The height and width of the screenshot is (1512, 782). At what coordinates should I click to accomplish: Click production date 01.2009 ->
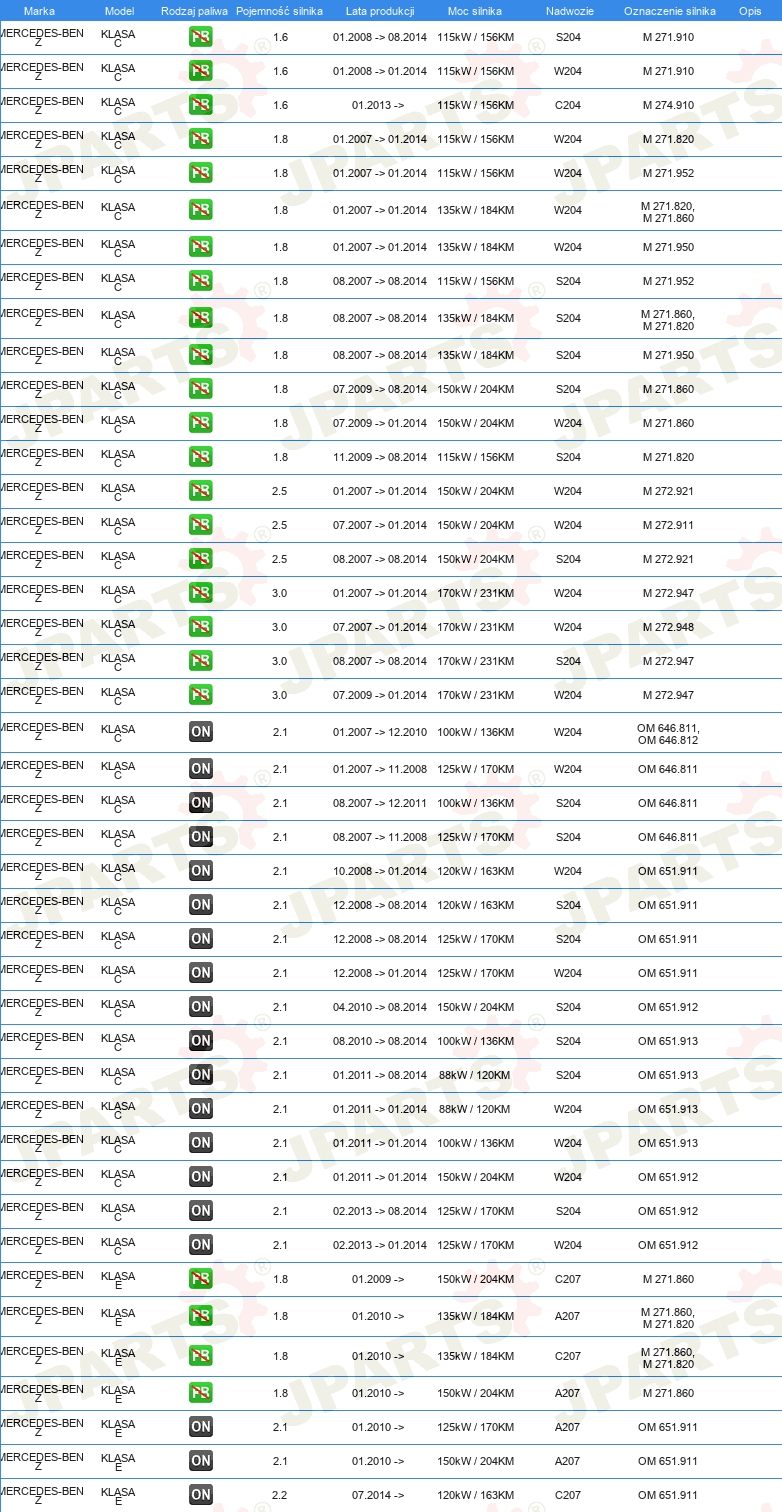click(x=378, y=1279)
